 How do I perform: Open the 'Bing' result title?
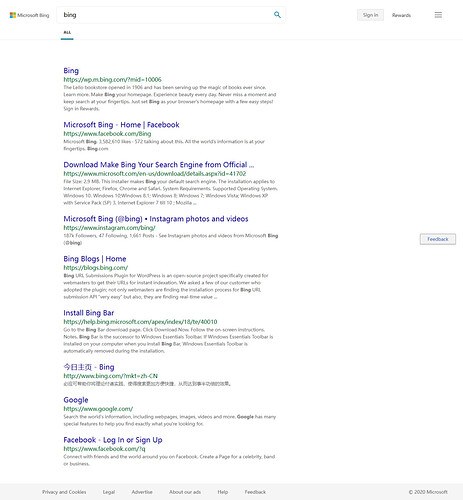click(71, 71)
